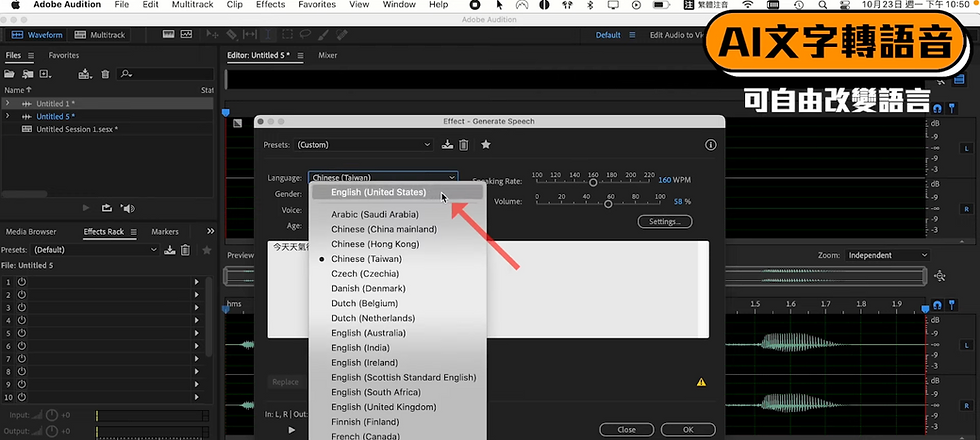Toggle Files panel loop playback icon

pyautogui.click(x=107, y=208)
